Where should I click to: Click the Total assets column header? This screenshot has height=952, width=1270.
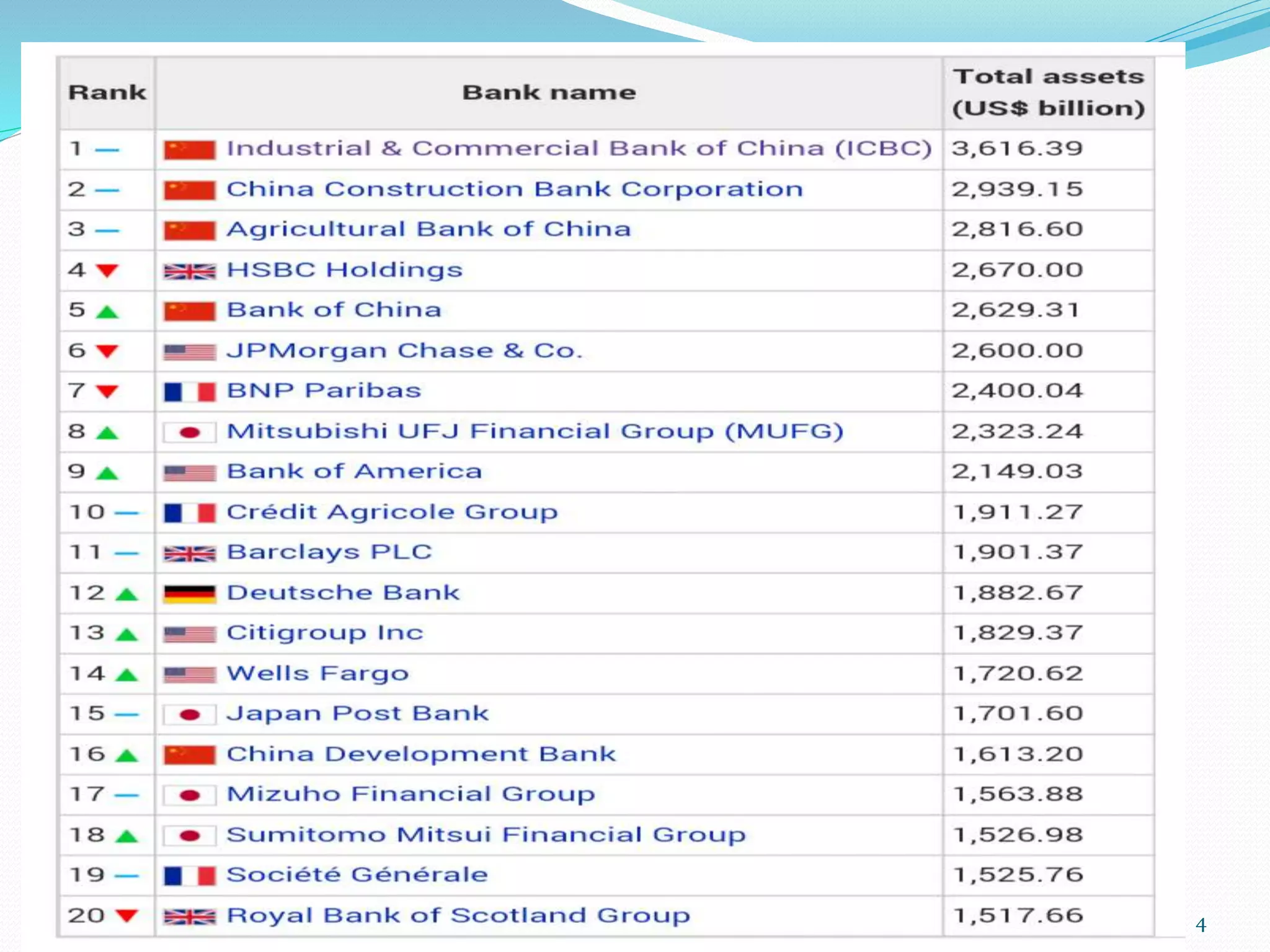(1048, 93)
